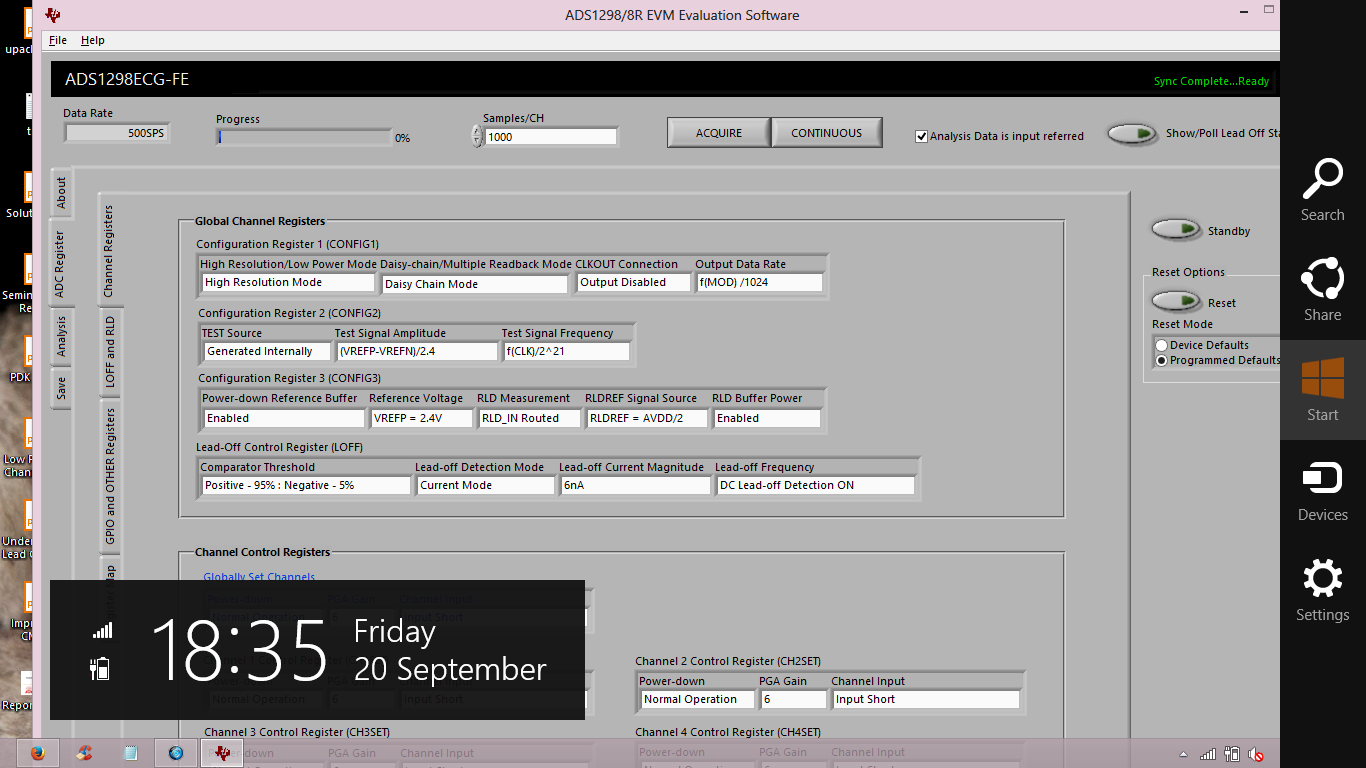Image resolution: width=1366 pixels, height=768 pixels.
Task: Open the High Resolution/Low Power Mode dropdown
Action: 288,282
